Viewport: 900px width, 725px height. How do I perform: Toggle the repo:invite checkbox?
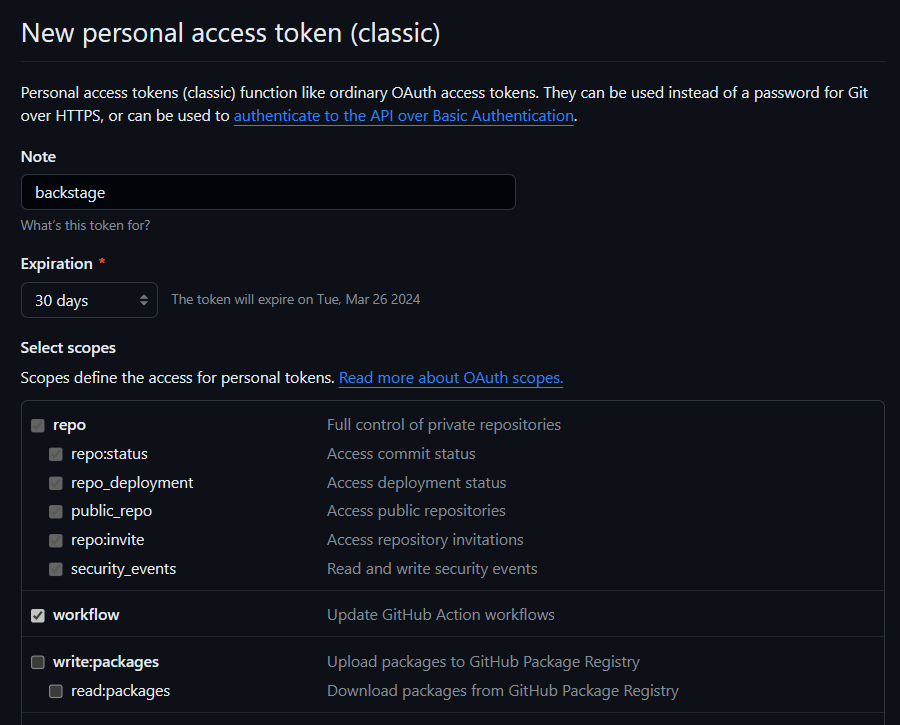[x=56, y=540]
